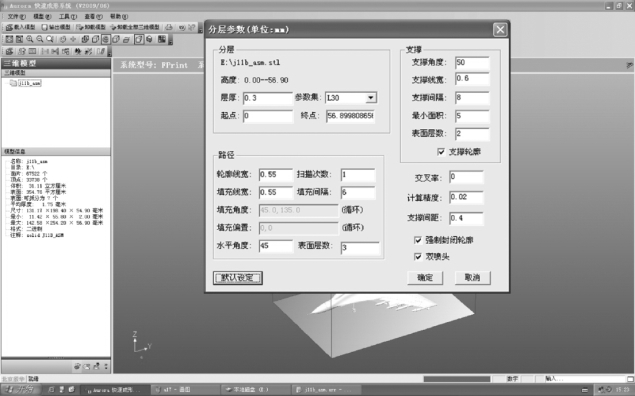Click the 填充间隔 input field
Viewport: 635px width, 396px height.
(358, 192)
